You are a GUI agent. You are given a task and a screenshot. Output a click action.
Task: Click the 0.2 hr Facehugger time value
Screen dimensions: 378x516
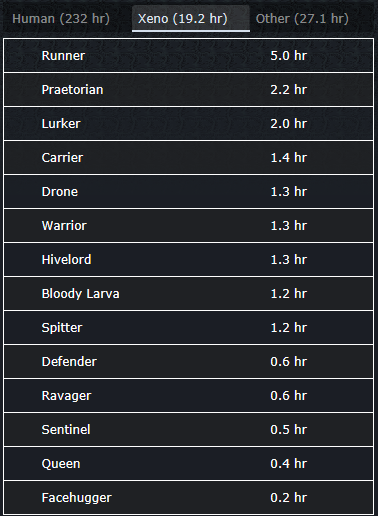pyautogui.click(x=288, y=498)
